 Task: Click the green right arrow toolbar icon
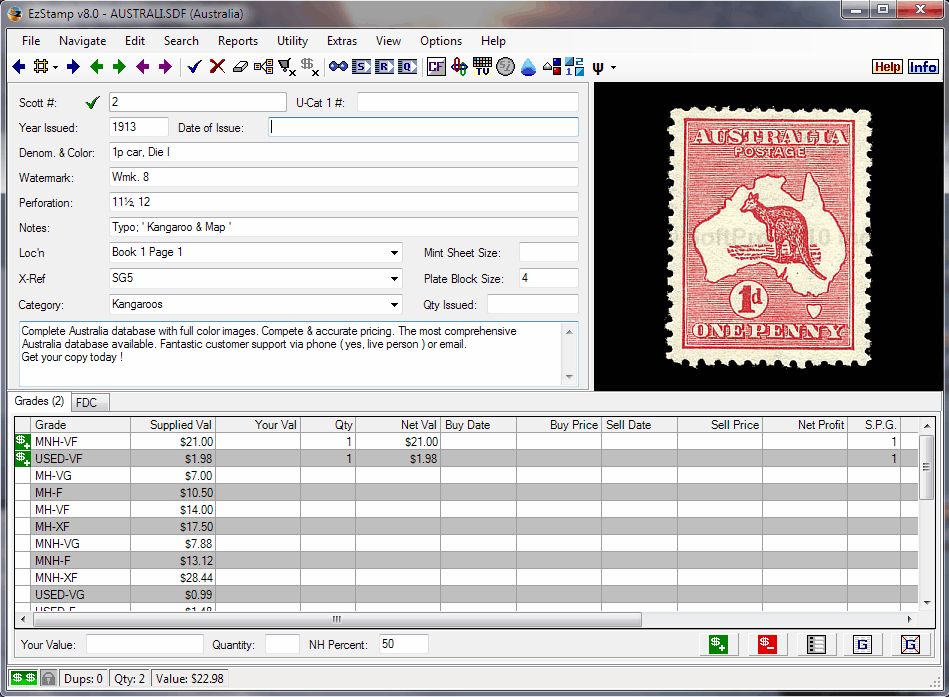(119, 67)
